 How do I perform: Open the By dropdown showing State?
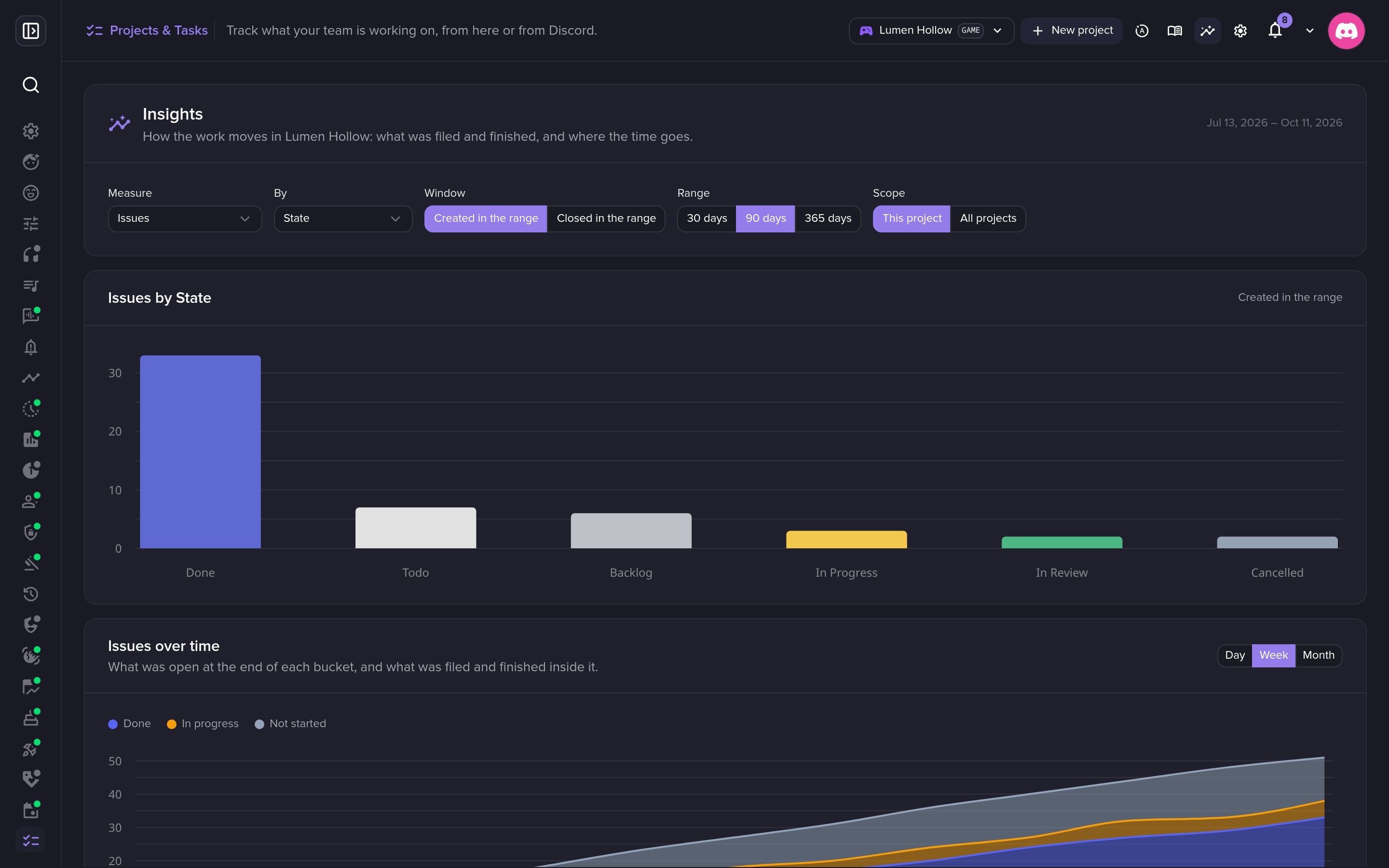click(342, 219)
